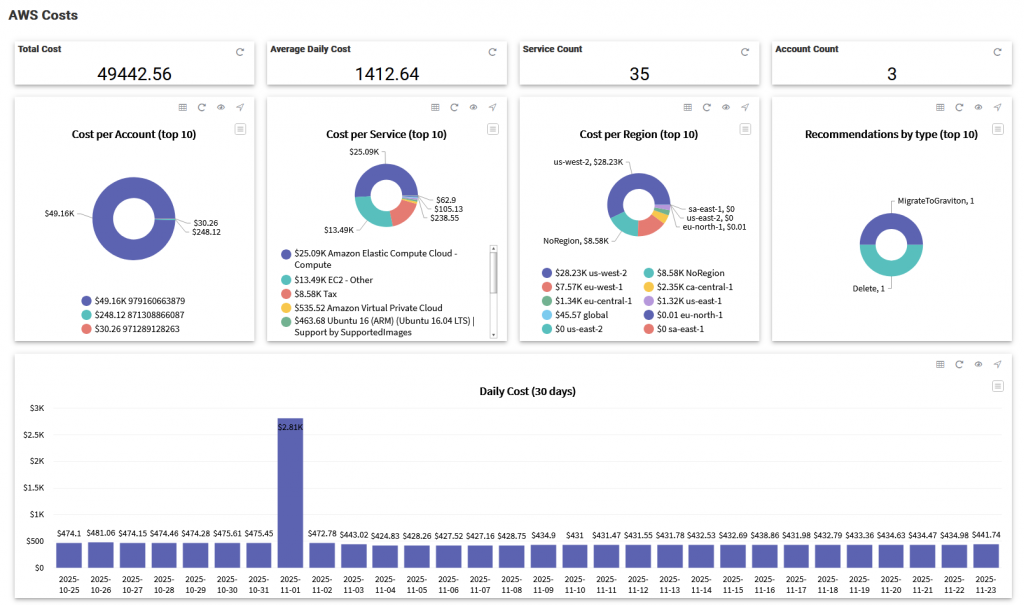The image size is (1024, 605).
Task: Open hamburger chart menu on Cost per Service
Action: pyautogui.click(x=492, y=129)
